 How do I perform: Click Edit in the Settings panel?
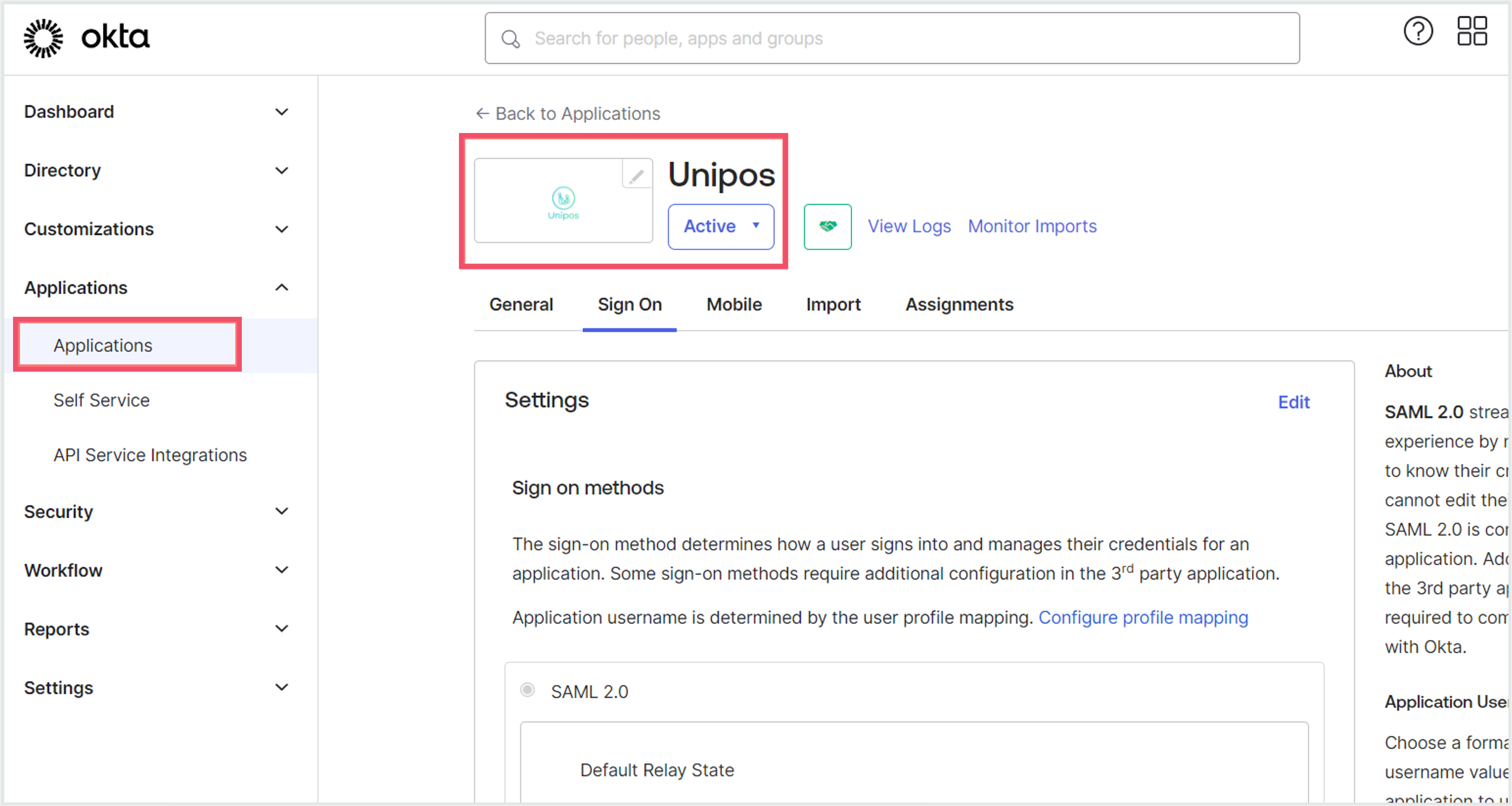click(1294, 402)
